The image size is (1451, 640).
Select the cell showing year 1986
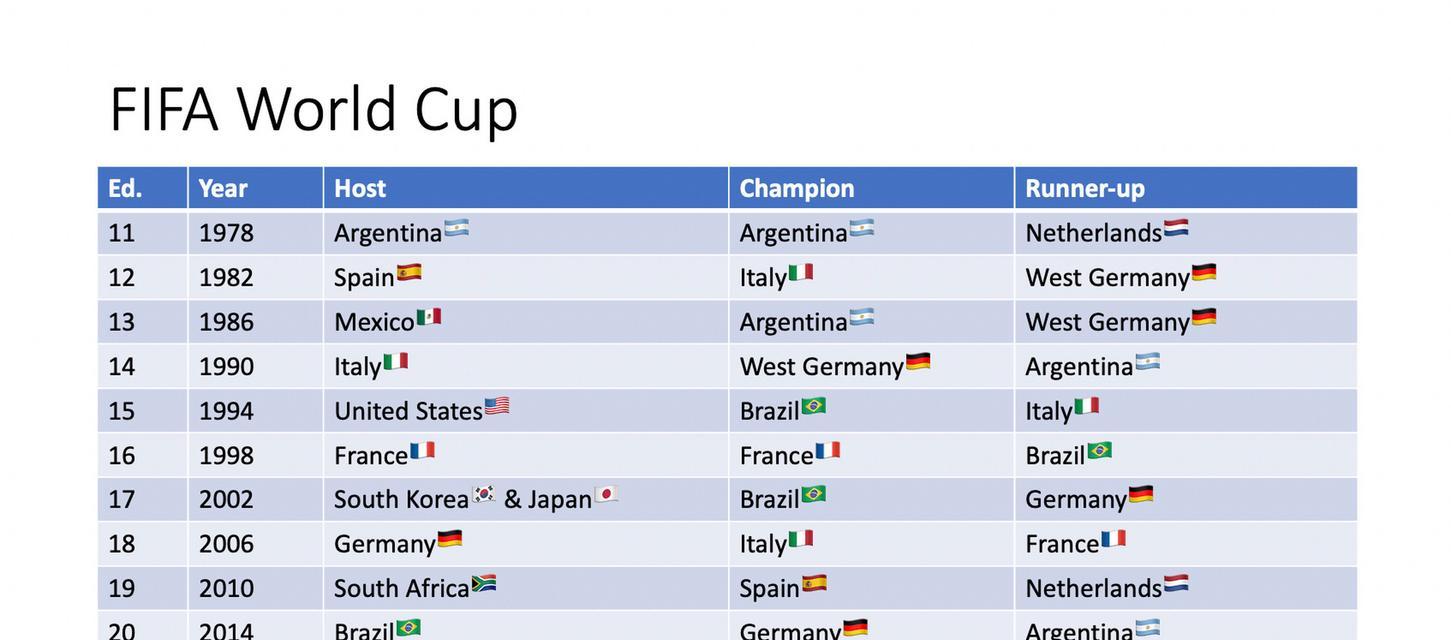(x=256, y=322)
